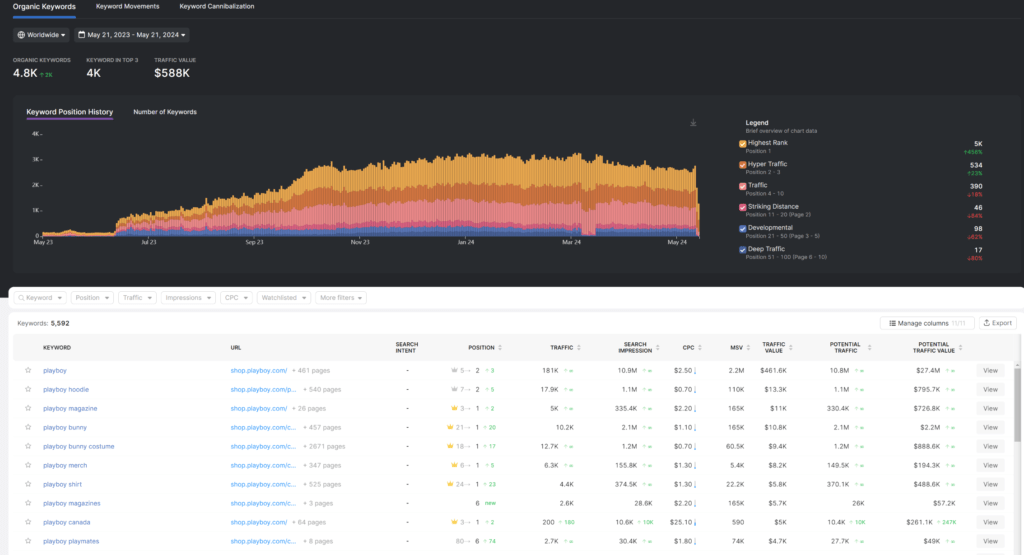Click the $588K traffic value figure
This screenshot has width=1024, height=555.
click(x=172, y=73)
